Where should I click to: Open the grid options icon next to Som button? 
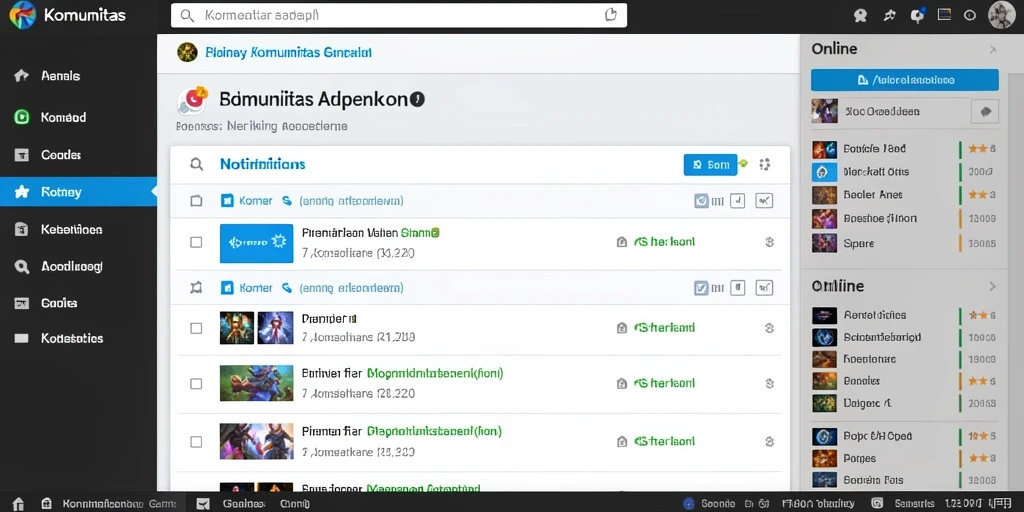tap(765, 165)
